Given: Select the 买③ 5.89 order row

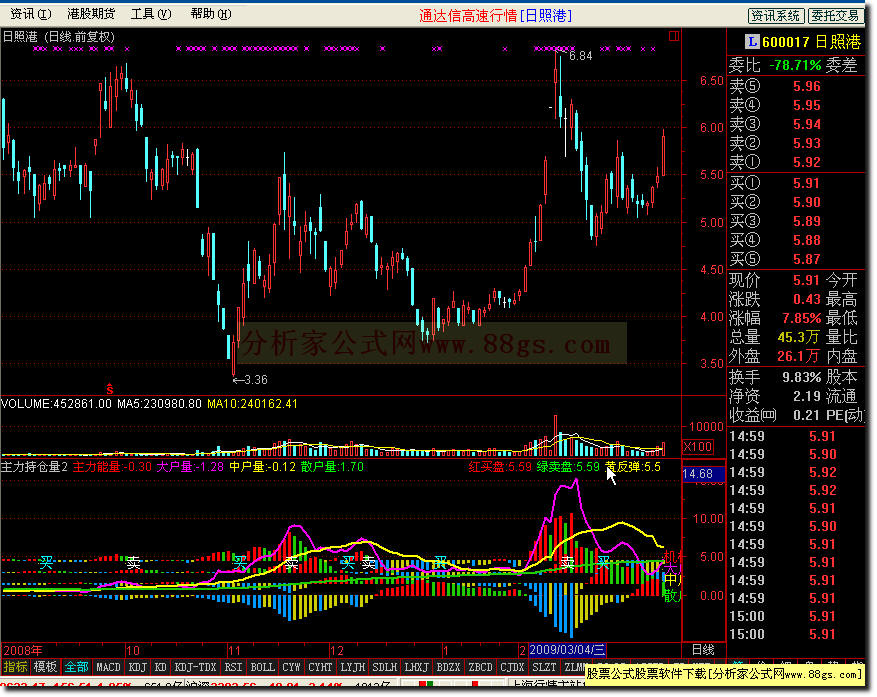Looking at the screenshot, I should [x=795, y=221].
